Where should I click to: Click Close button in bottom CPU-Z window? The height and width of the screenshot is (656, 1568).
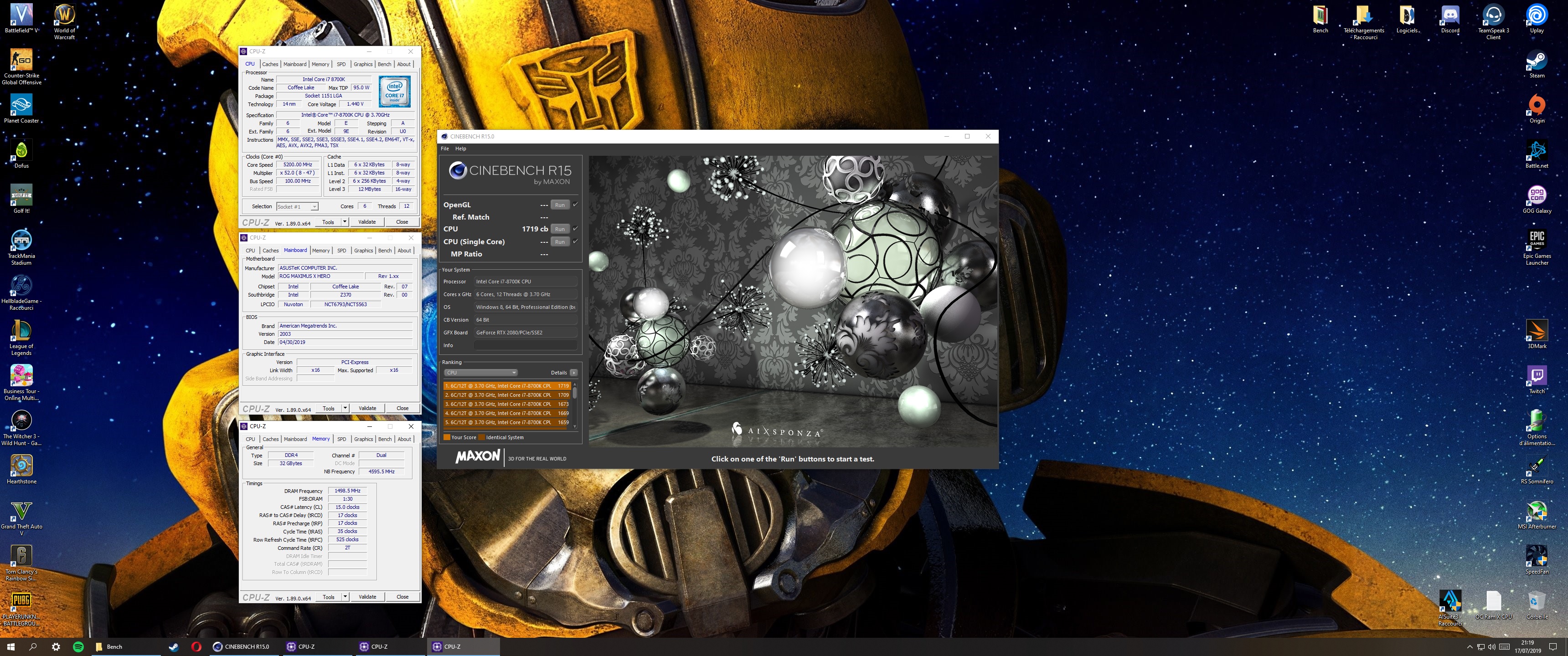pos(402,597)
